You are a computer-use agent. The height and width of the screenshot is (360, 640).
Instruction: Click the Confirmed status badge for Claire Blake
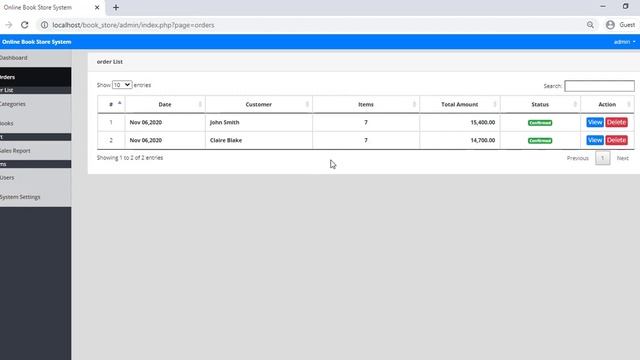(540, 141)
